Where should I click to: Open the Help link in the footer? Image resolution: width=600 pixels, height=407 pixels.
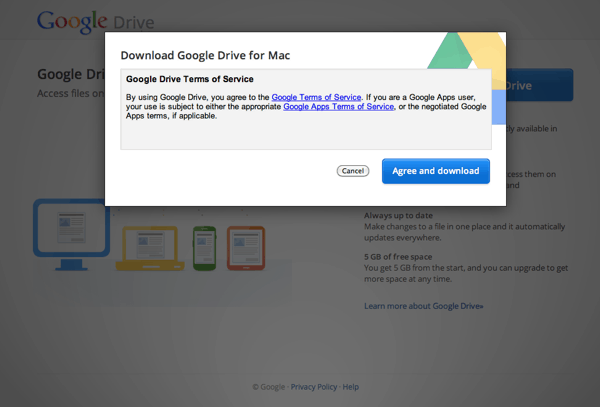pos(350,387)
